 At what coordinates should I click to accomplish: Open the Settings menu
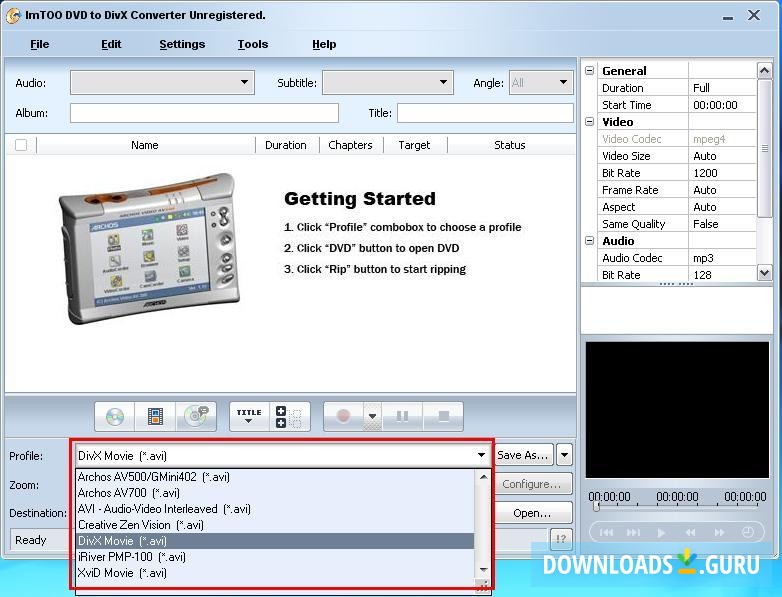click(182, 44)
